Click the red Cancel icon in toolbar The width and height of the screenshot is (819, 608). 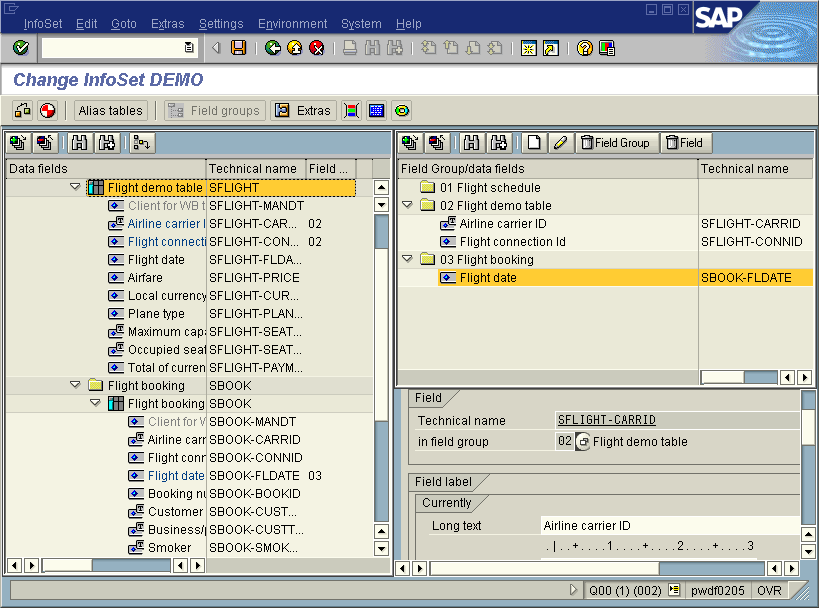[x=316, y=48]
